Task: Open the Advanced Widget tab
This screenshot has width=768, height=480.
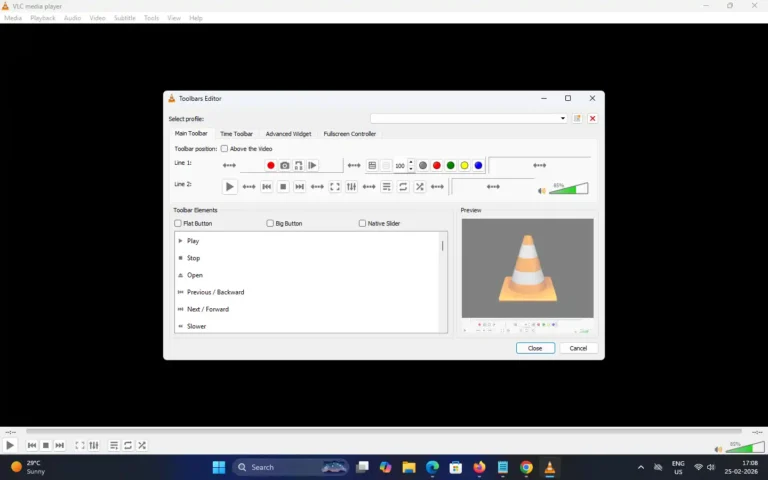Action: click(x=288, y=134)
